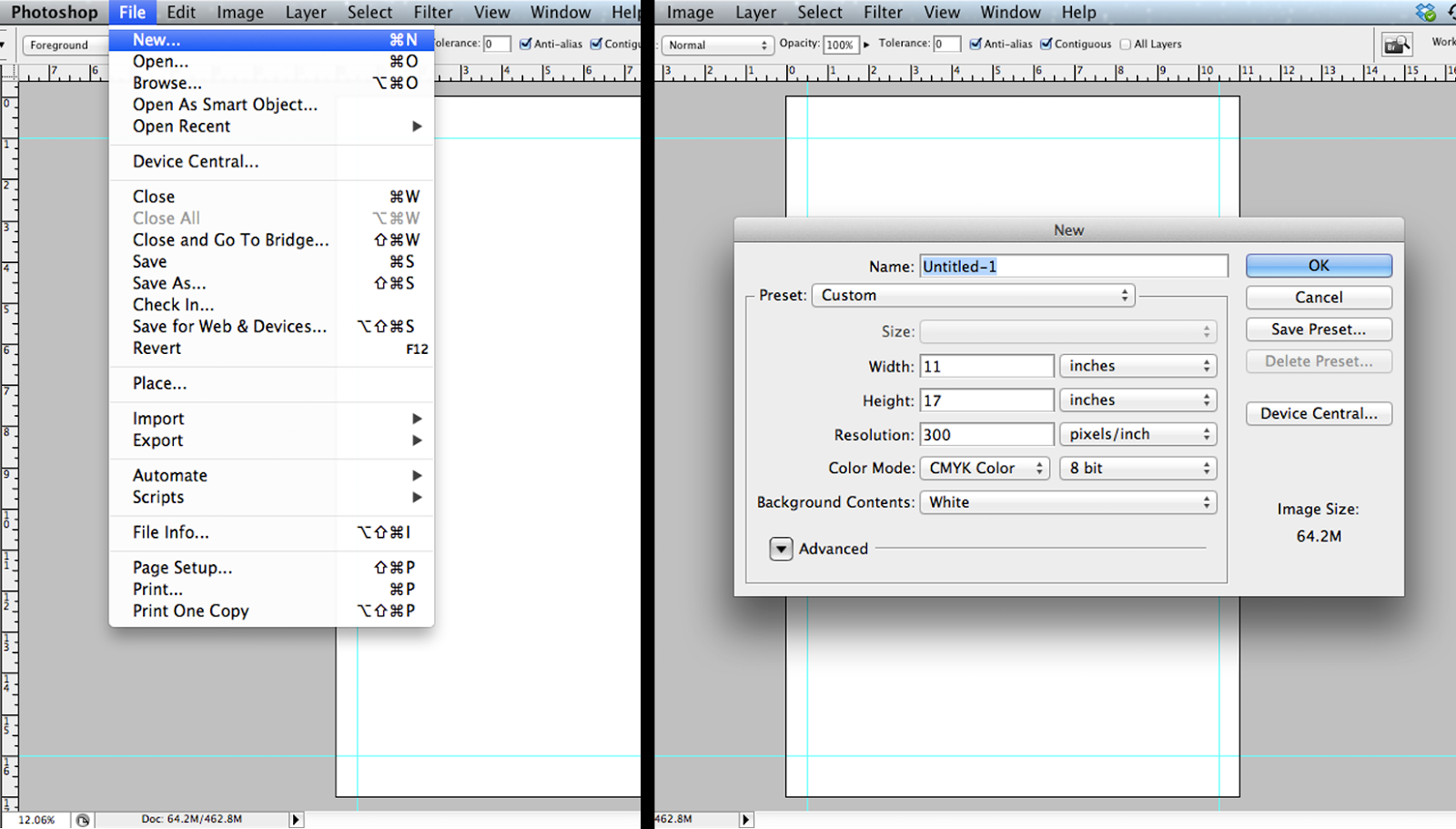Choose Close from the File menu
The image size is (1456, 829).
[271, 197]
